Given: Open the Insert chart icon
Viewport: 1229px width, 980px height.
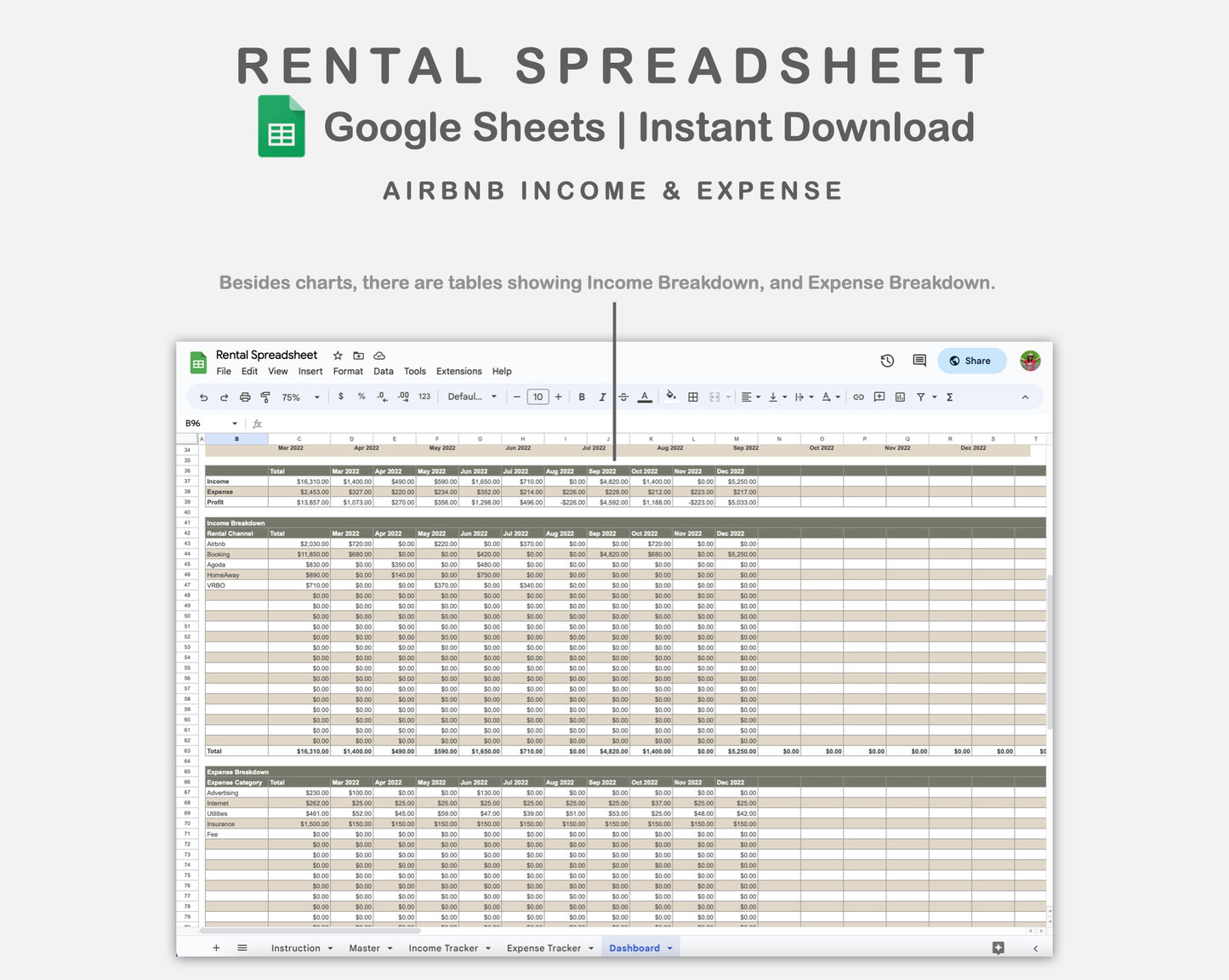Looking at the screenshot, I should 899,396.
